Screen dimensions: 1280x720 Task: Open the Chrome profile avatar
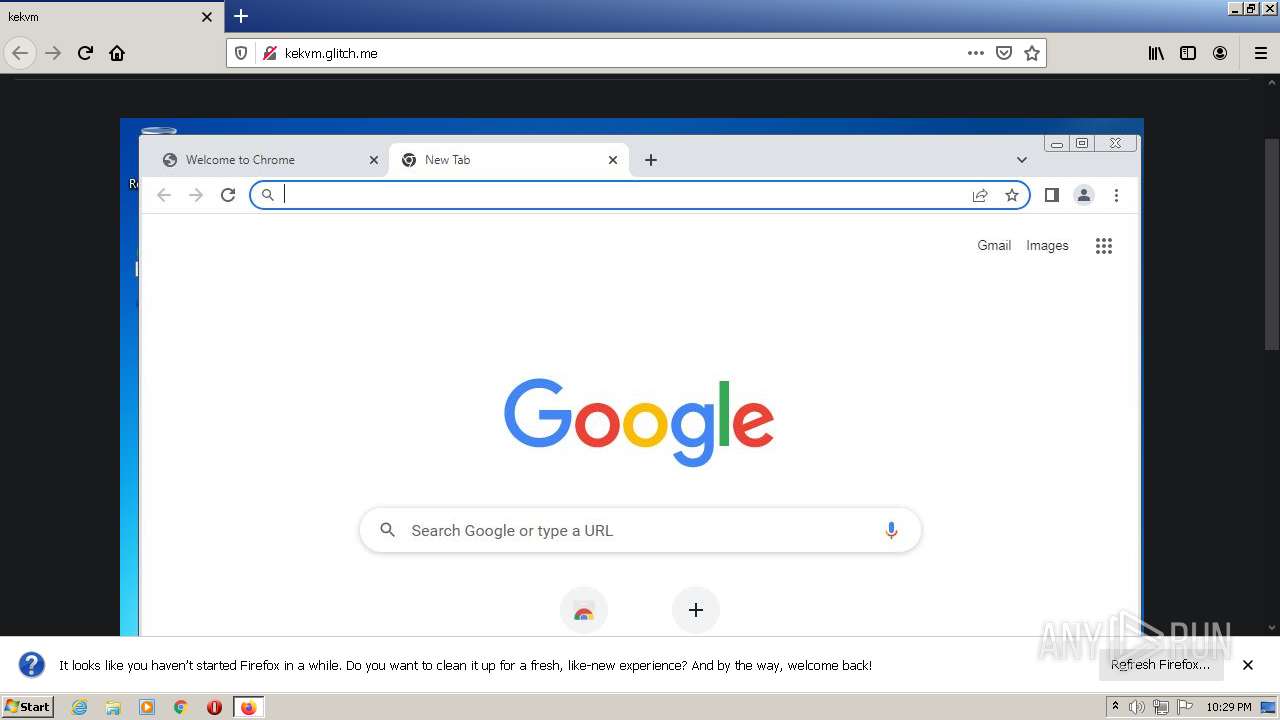click(1084, 195)
